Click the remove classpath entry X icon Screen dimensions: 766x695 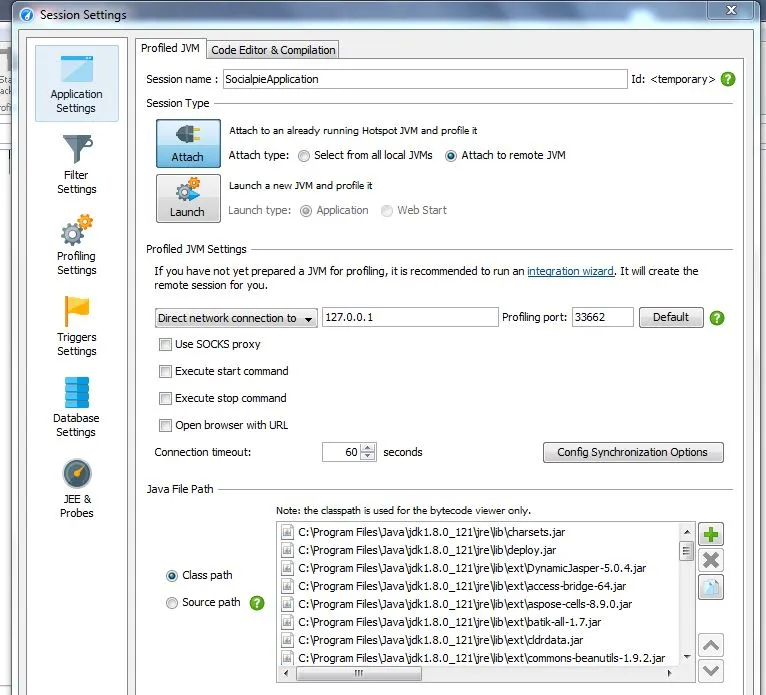(x=711, y=561)
